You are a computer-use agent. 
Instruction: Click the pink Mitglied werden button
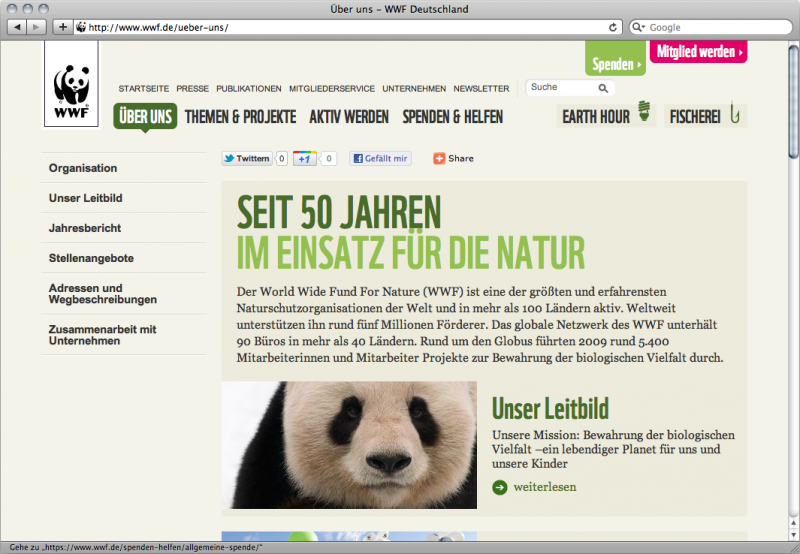coord(698,52)
